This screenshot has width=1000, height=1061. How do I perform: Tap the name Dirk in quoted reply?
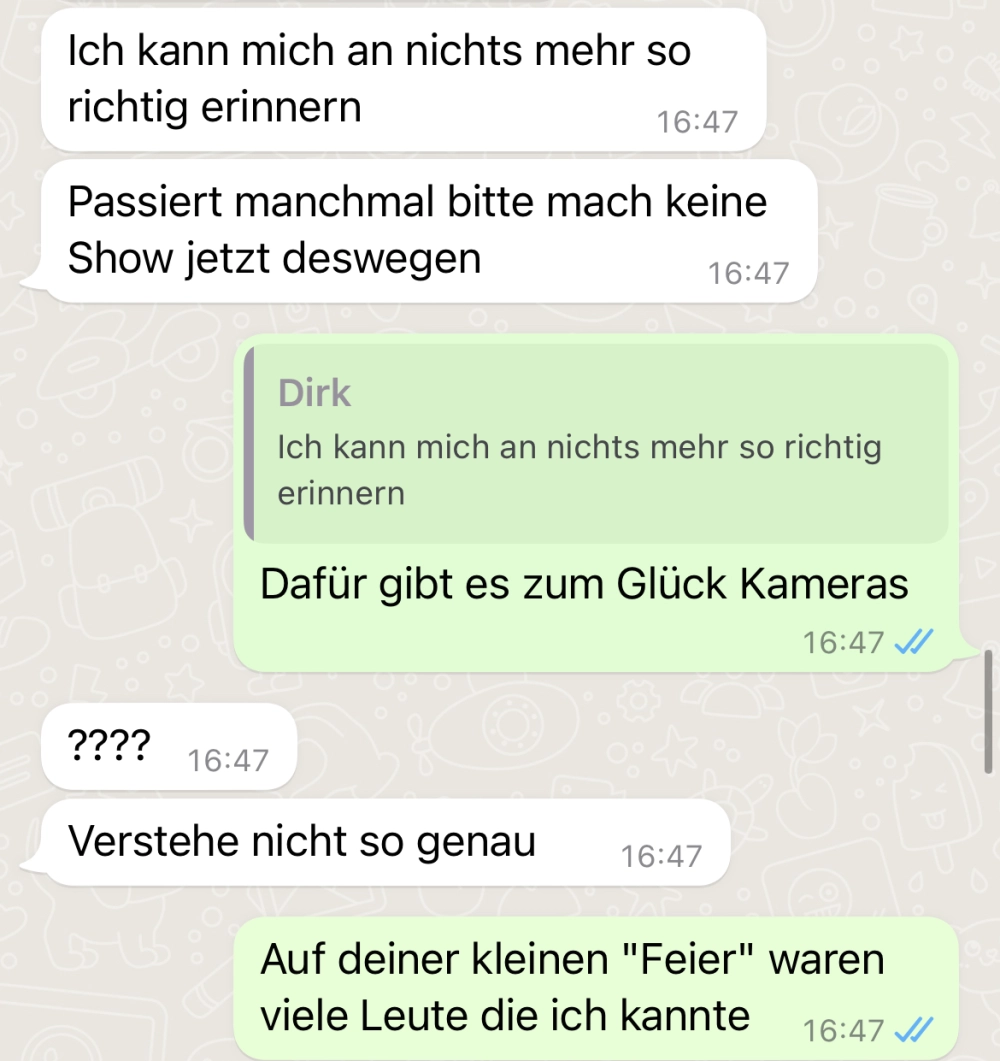click(x=315, y=393)
